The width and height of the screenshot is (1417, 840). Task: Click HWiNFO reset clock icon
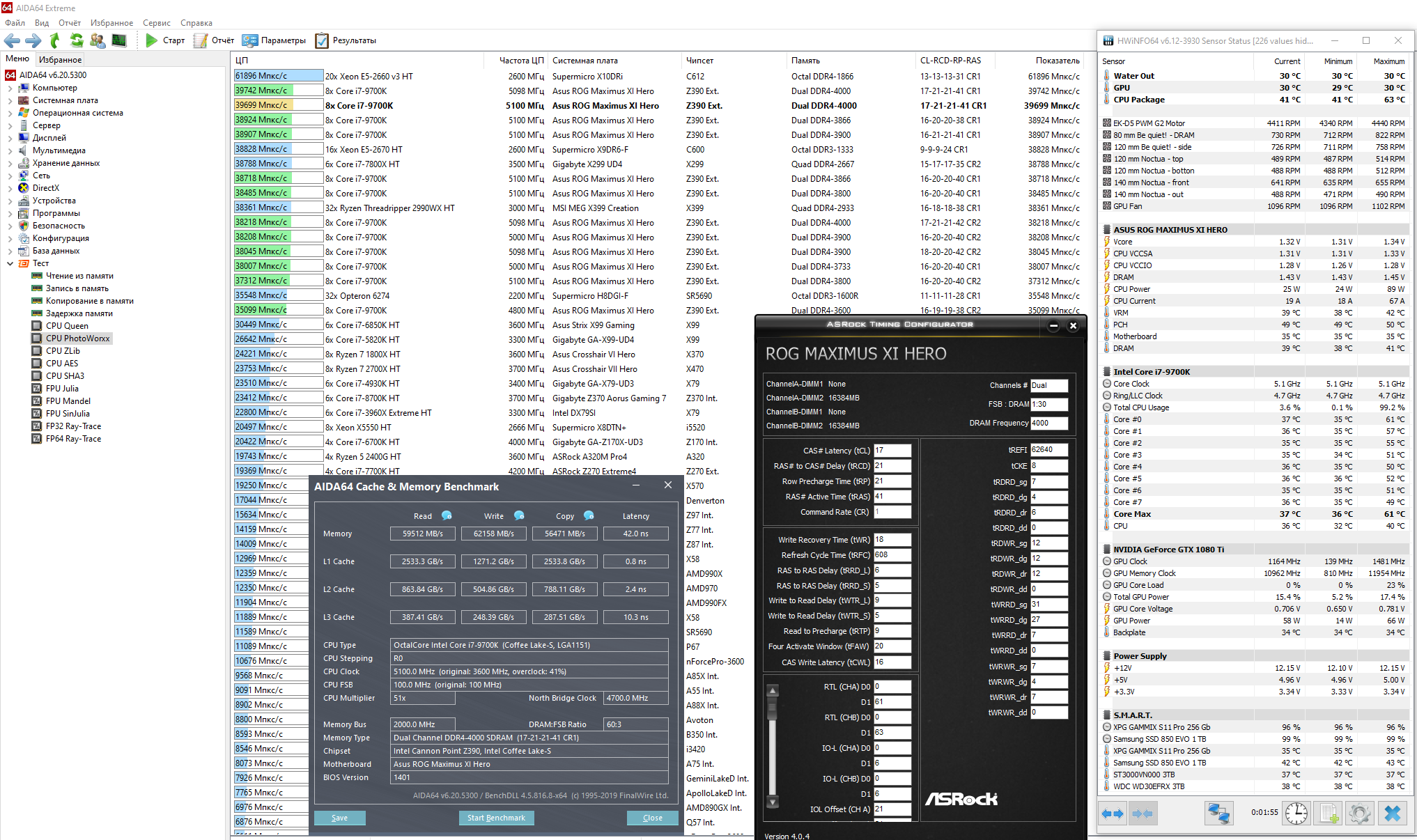coord(1296,813)
